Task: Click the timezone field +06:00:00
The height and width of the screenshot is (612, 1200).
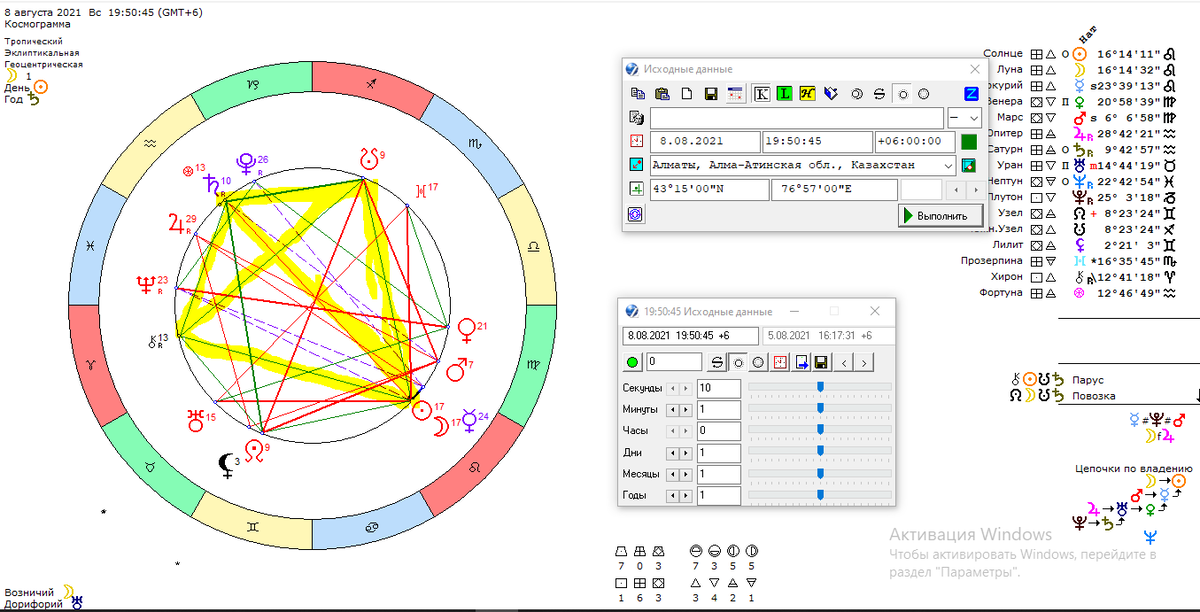Action: (915, 141)
